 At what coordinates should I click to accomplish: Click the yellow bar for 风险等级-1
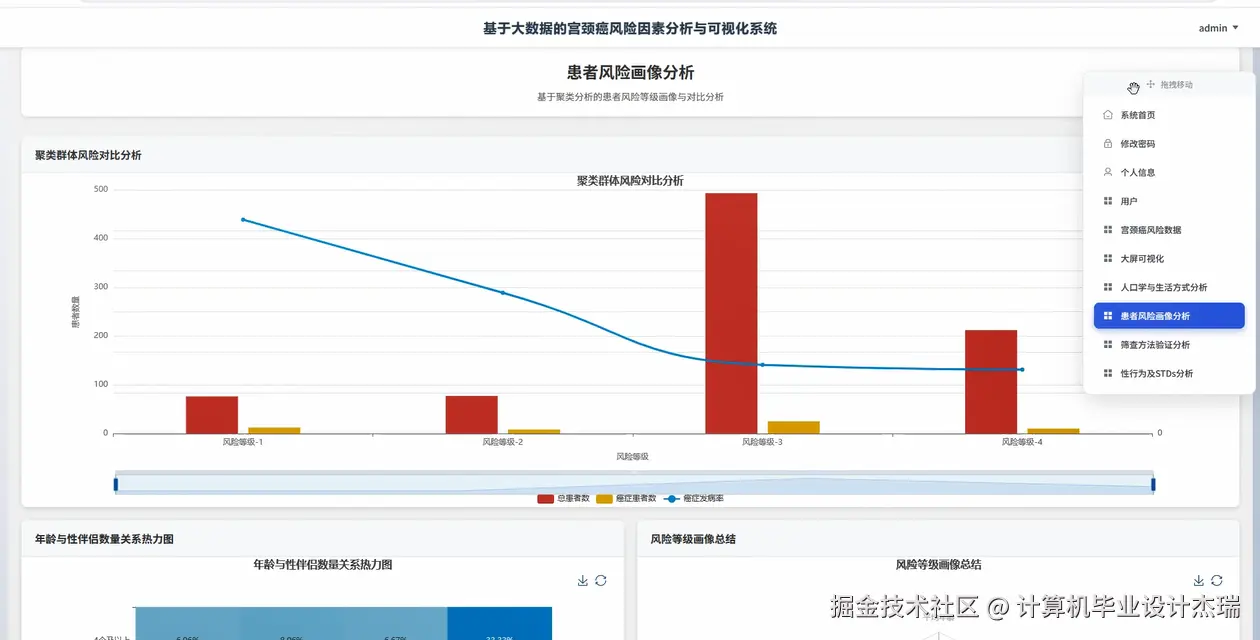274,430
